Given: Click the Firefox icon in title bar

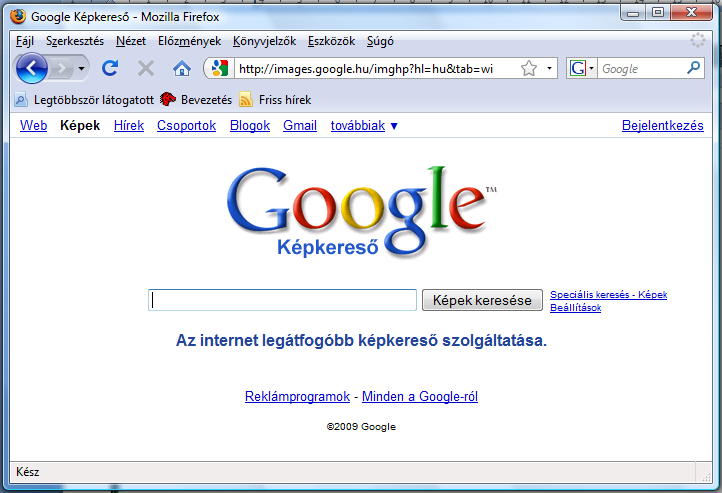Looking at the screenshot, I should click(18, 16).
